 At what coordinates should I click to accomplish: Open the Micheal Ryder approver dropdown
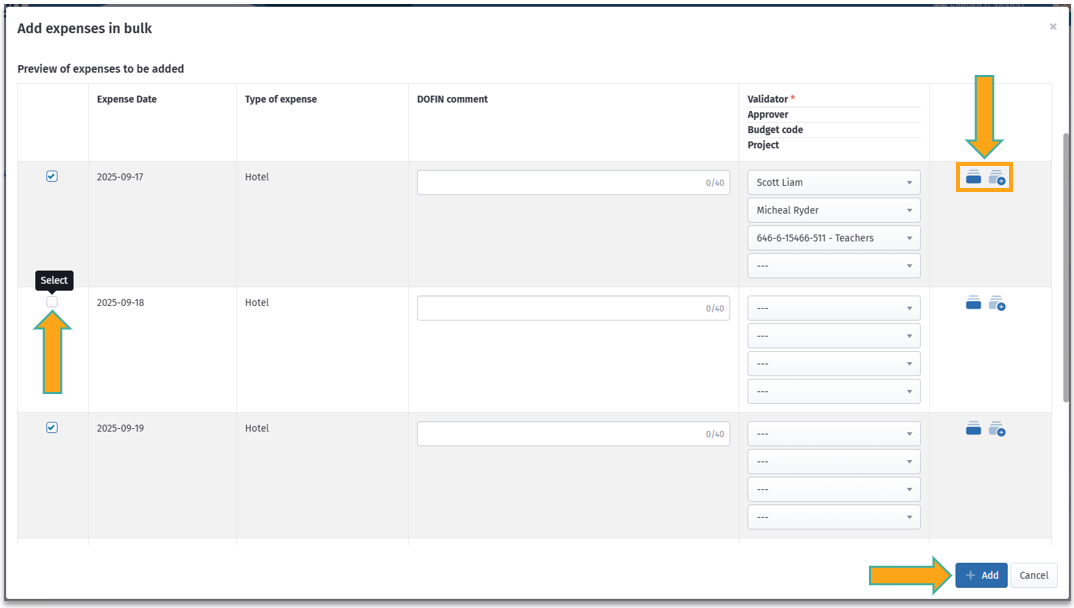click(834, 210)
